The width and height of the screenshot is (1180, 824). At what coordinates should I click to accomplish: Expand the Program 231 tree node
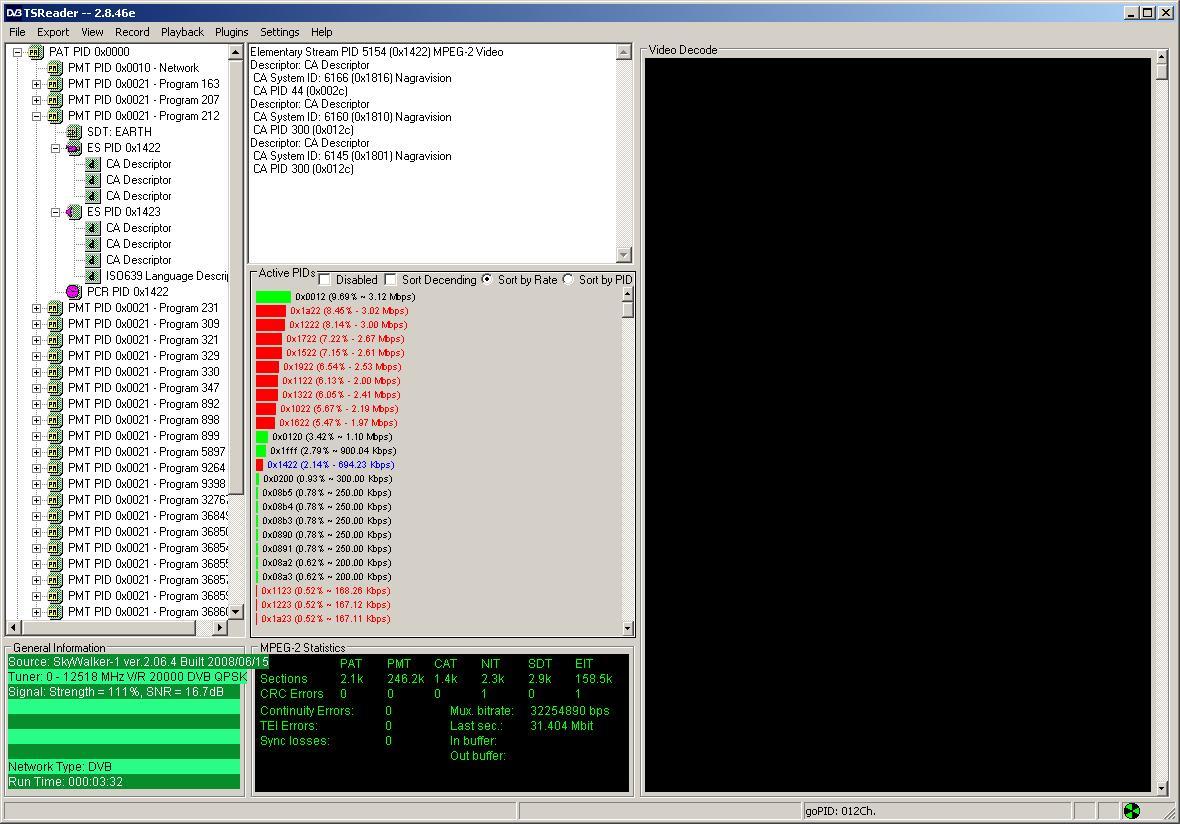36,308
